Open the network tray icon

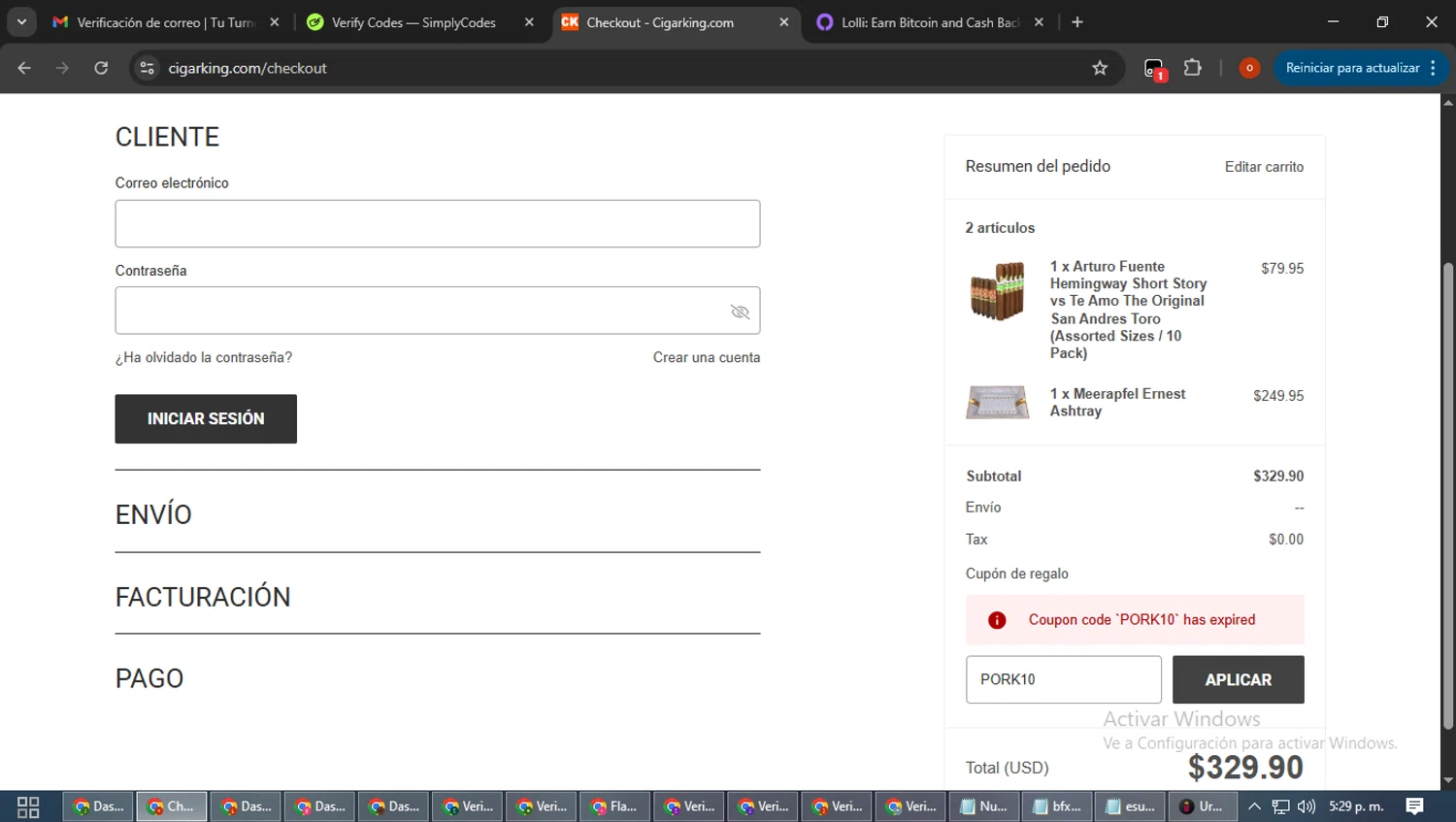click(x=1281, y=806)
